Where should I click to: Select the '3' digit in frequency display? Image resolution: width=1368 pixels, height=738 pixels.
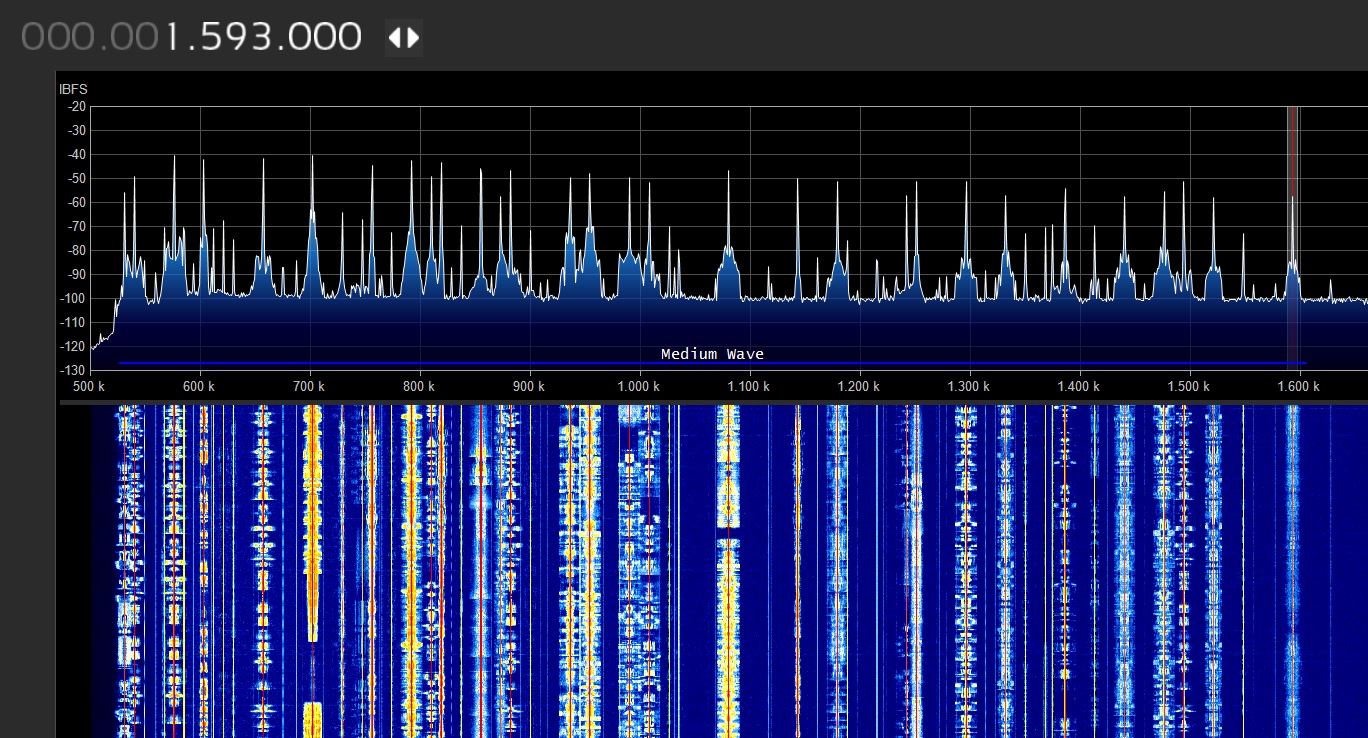click(x=264, y=37)
